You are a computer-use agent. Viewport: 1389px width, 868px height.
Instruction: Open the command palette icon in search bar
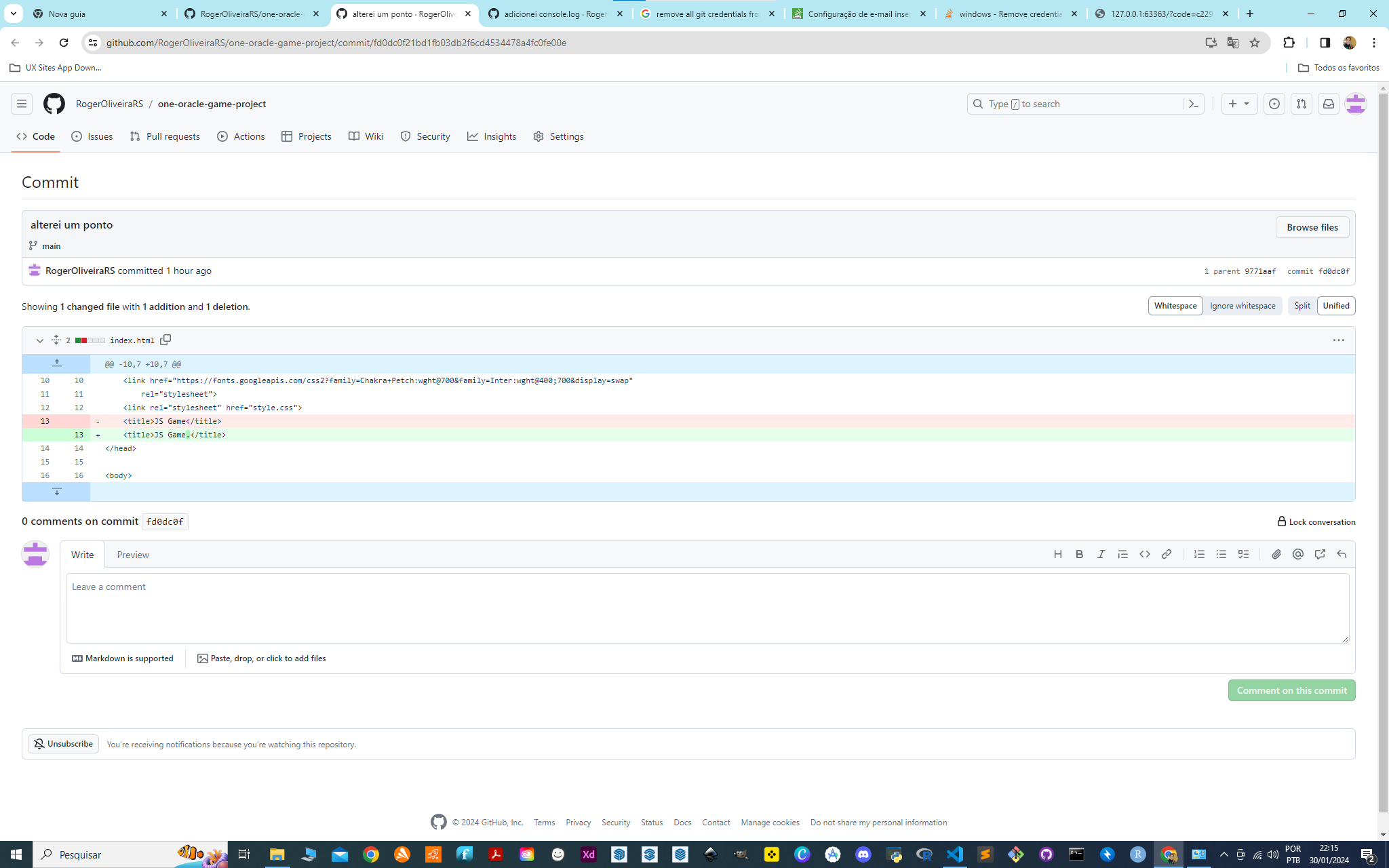pyautogui.click(x=1193, y=104)
